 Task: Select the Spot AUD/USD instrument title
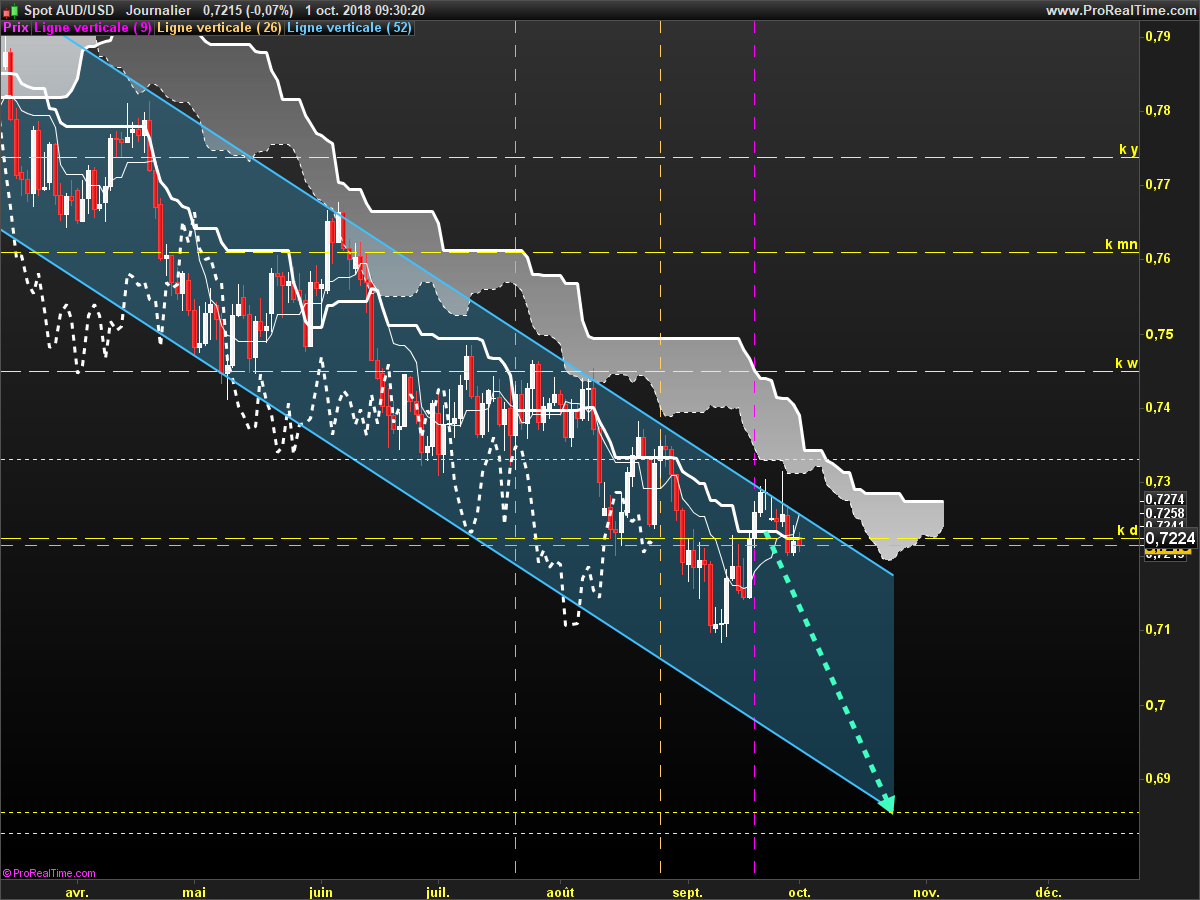coord(68,10)
